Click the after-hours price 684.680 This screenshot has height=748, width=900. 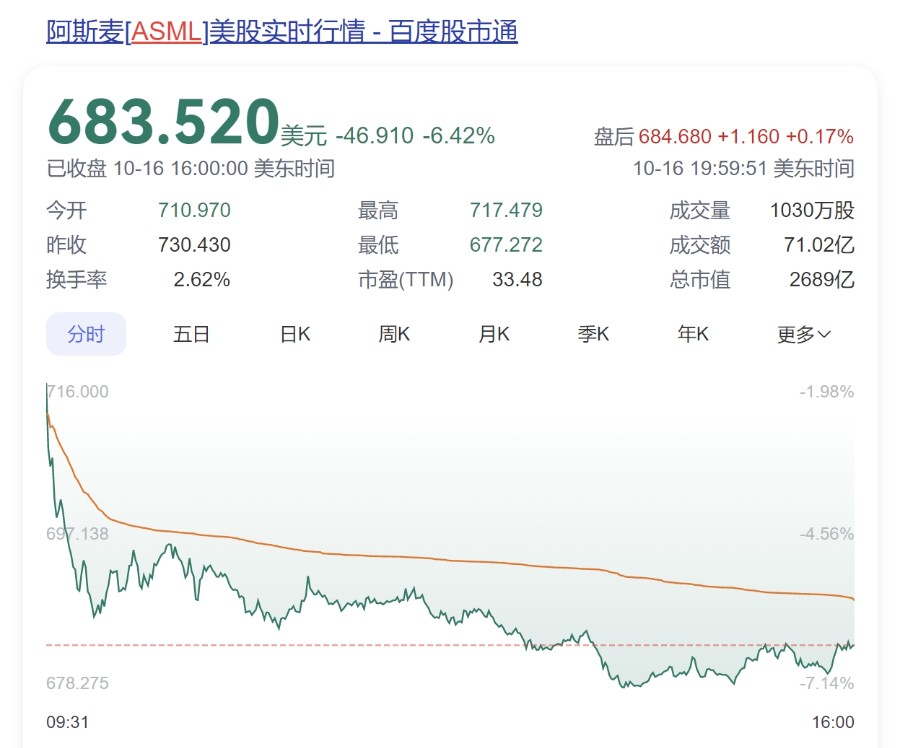click(675, 137)
